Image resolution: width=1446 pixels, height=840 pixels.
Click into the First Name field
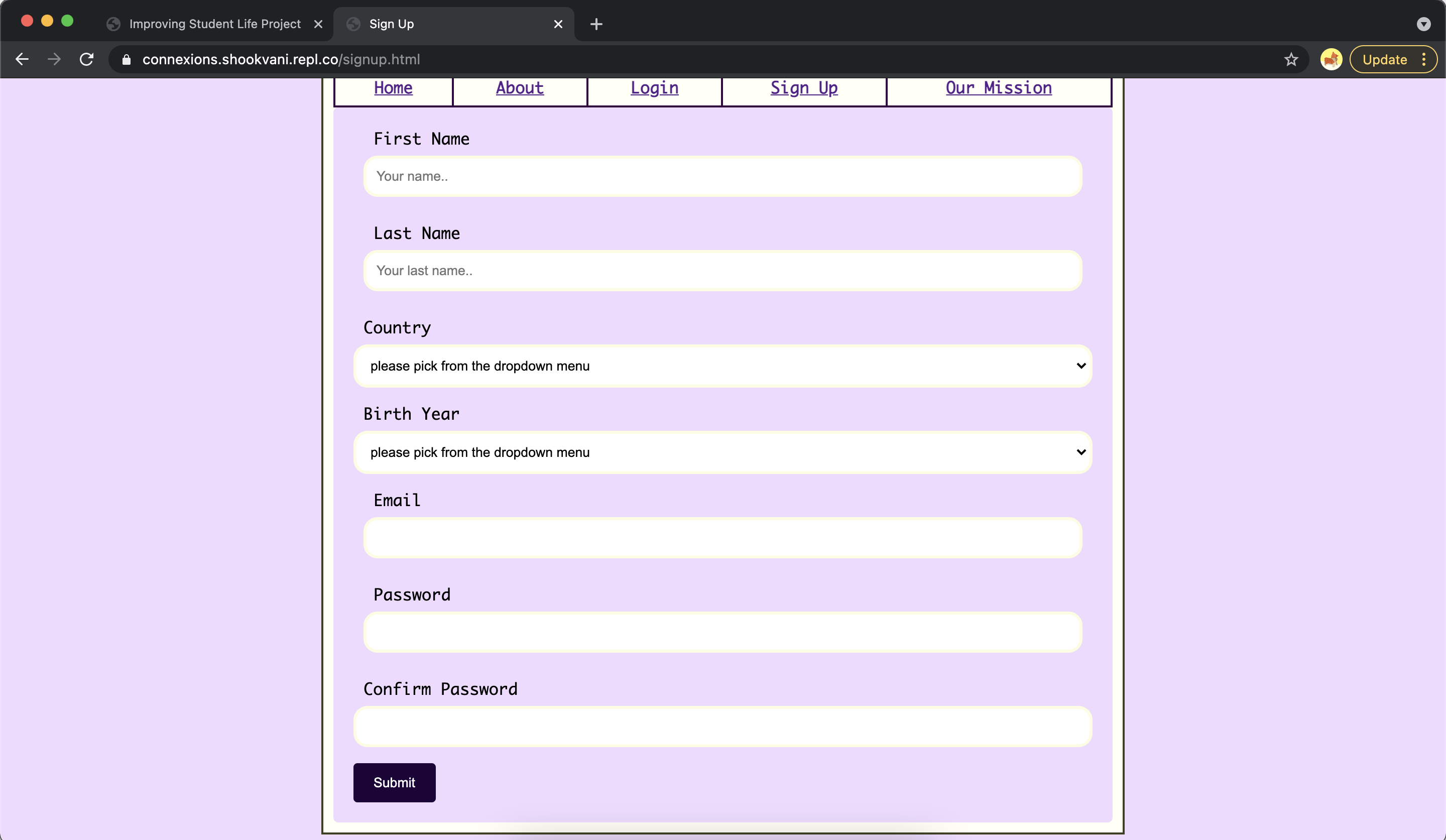tap(722, 176)
